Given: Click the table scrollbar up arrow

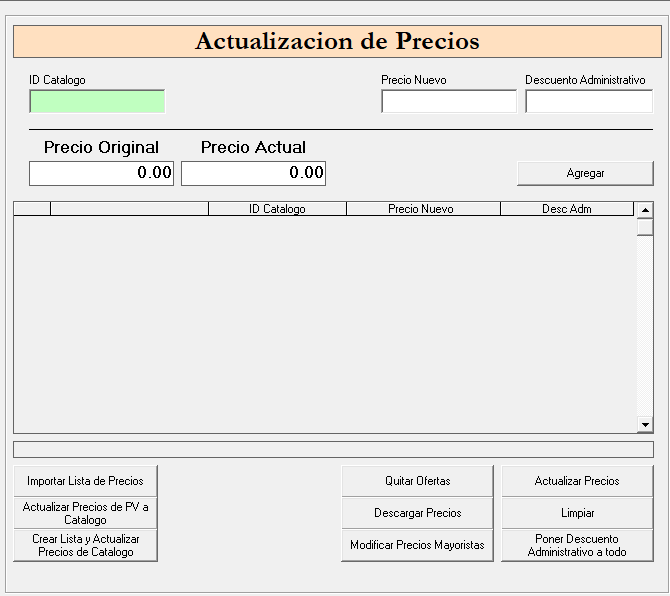Looking at the screenshot, I should tap(645, 210).
